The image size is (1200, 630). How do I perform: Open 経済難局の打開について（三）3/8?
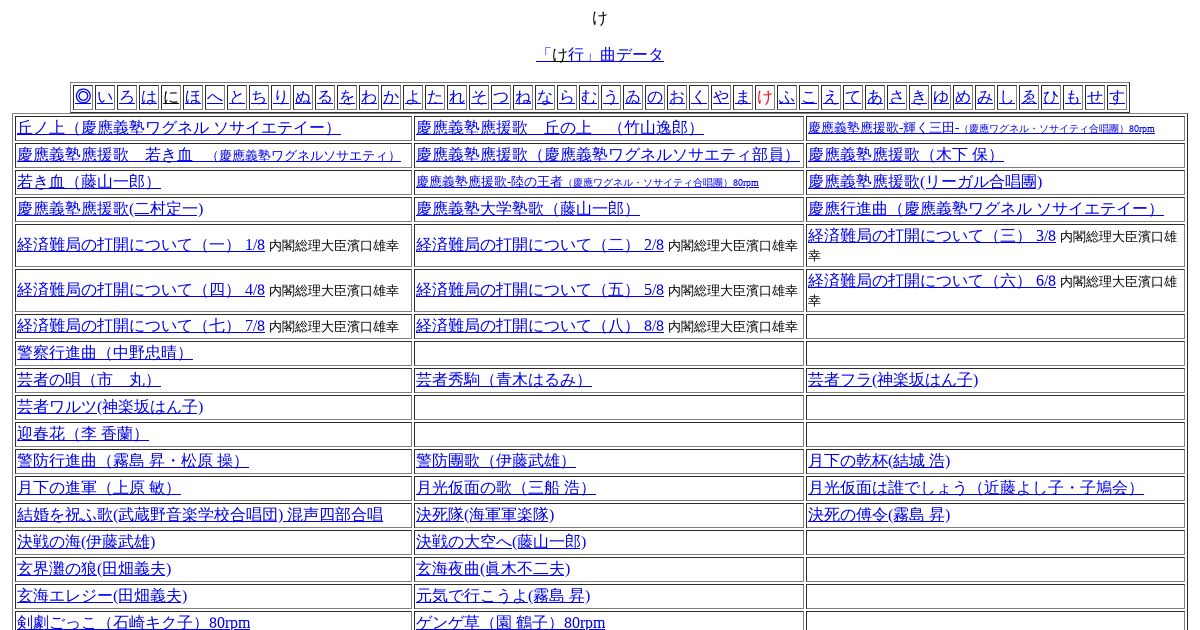[932, 236]
